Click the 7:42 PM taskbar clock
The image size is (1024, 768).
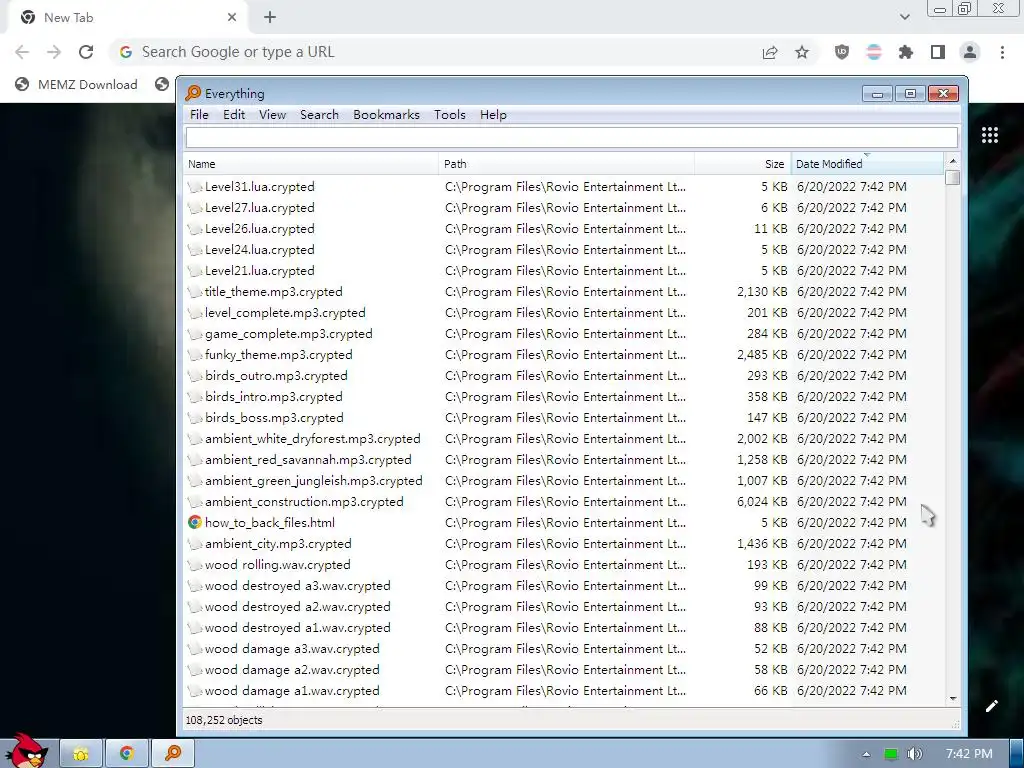[969, 754]
